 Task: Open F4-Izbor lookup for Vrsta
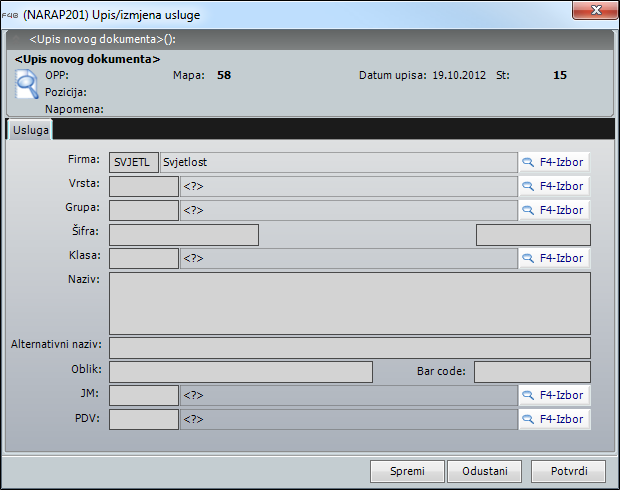click(x=554, y=186)
